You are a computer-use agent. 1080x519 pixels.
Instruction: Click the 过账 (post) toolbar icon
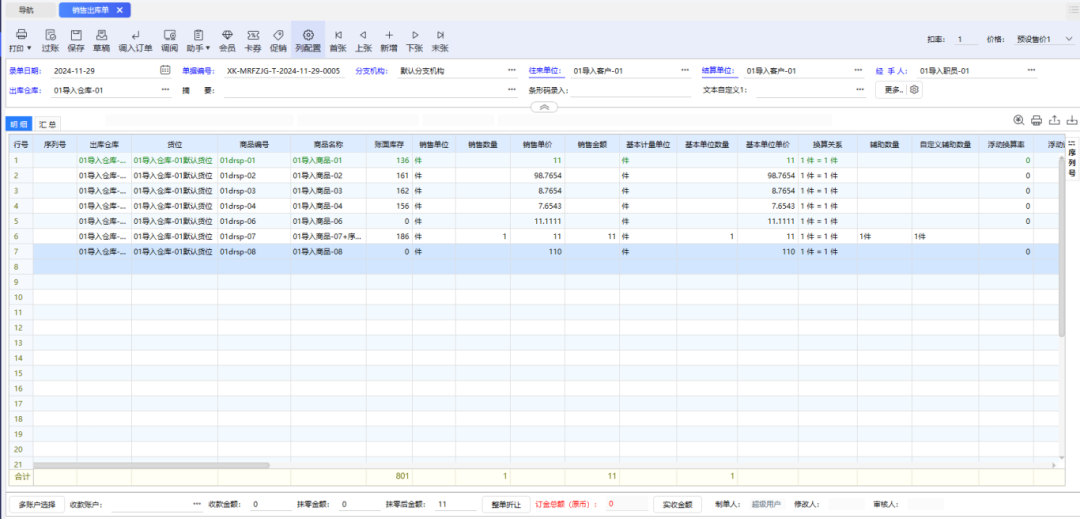pos(50,39)
